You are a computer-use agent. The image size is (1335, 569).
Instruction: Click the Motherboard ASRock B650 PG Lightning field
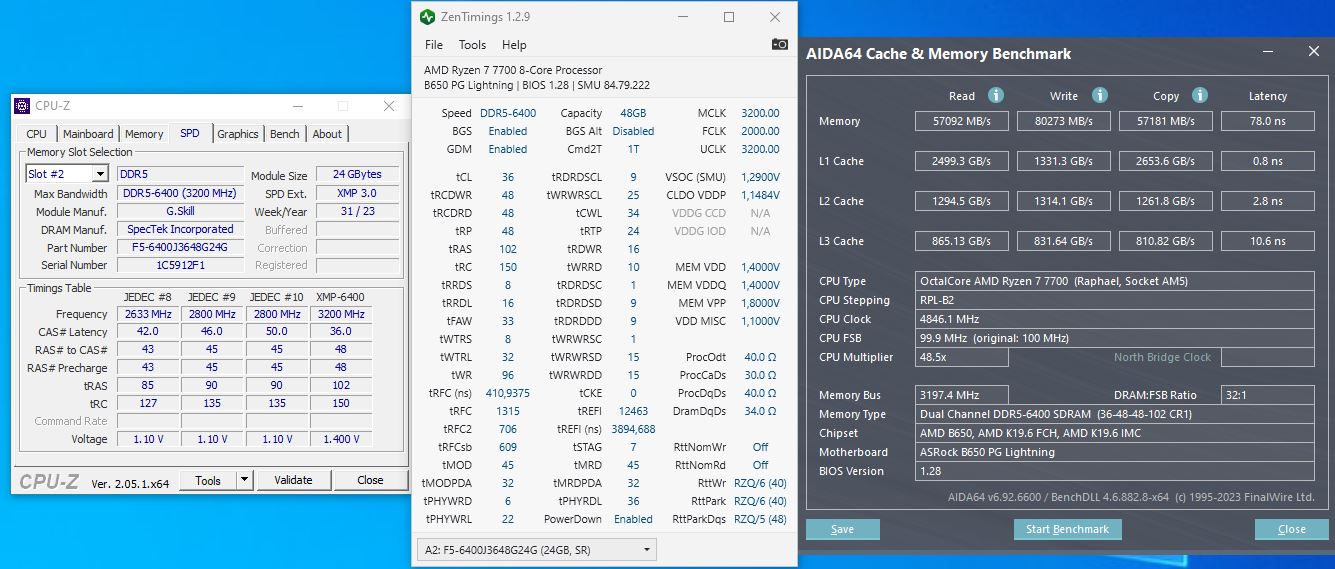pos(1115,452)
